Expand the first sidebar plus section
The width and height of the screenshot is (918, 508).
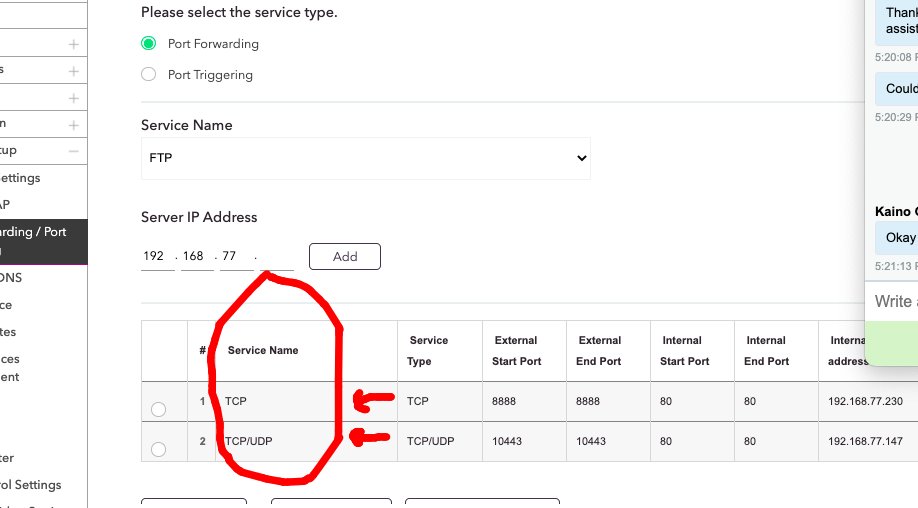[73, 44]
